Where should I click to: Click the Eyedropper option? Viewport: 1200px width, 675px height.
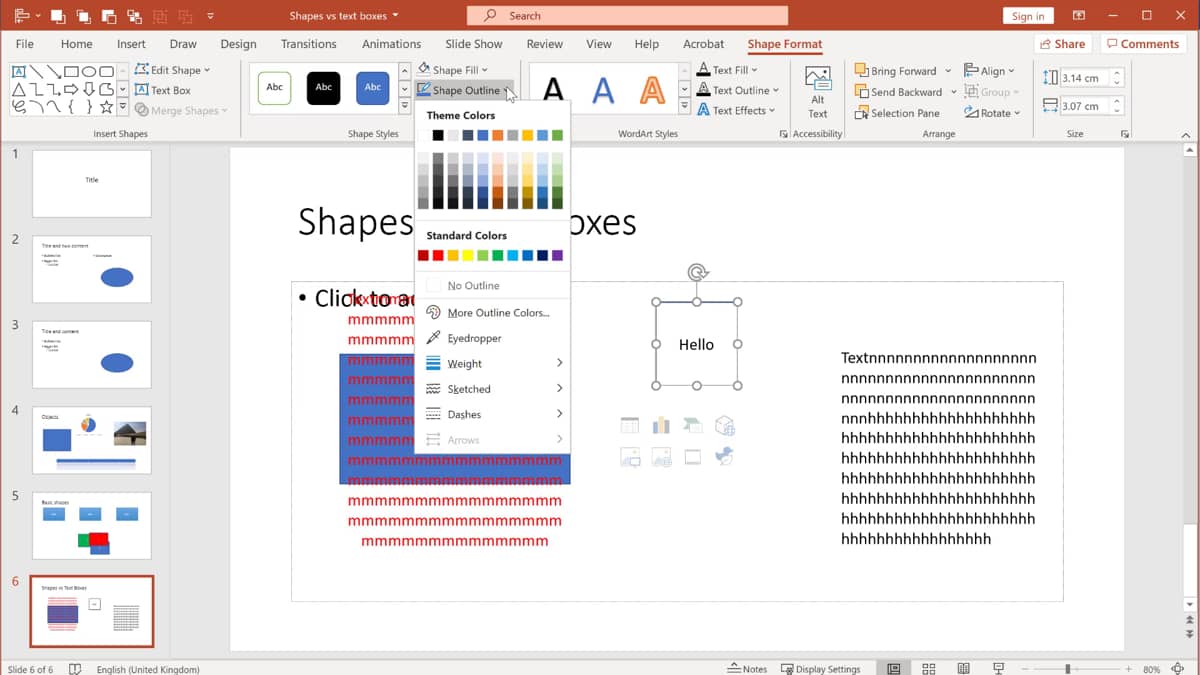(474, 338)
